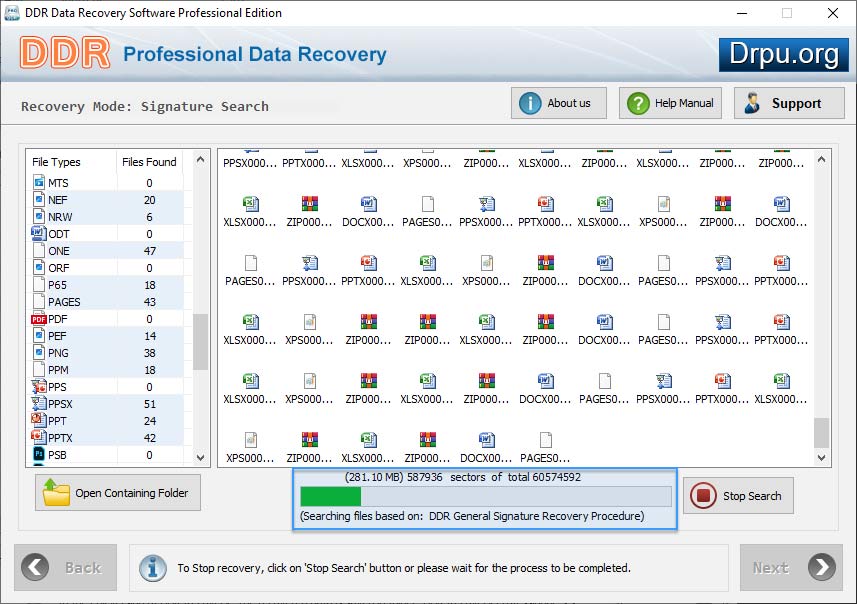Select the ODT document type icon
This screenshot has width=857, height=604.
[39, 233]
